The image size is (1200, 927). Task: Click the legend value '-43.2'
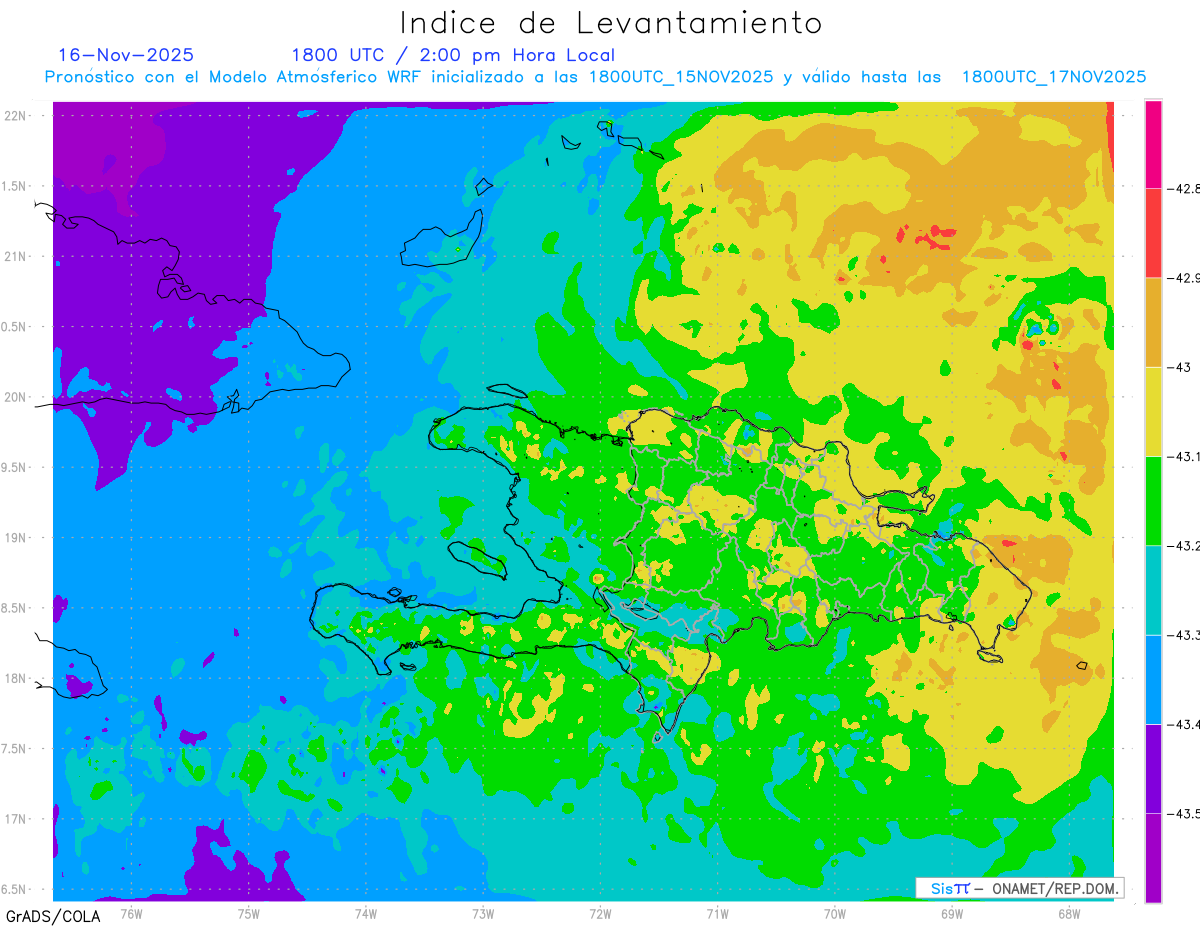[x=1185, y=546]
